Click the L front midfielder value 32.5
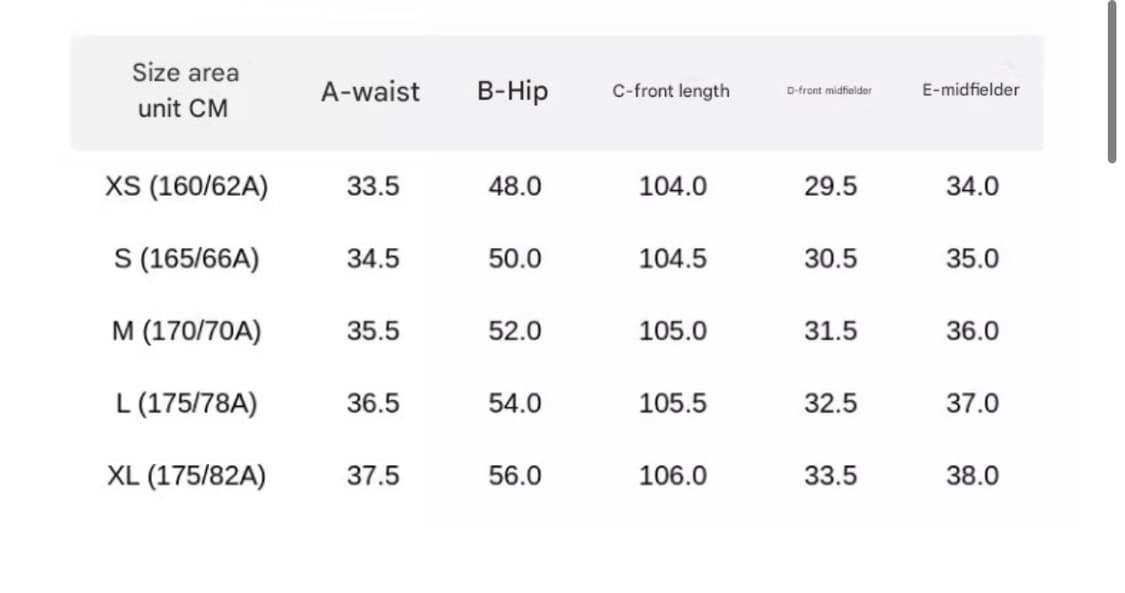 (x=830, y=403)
